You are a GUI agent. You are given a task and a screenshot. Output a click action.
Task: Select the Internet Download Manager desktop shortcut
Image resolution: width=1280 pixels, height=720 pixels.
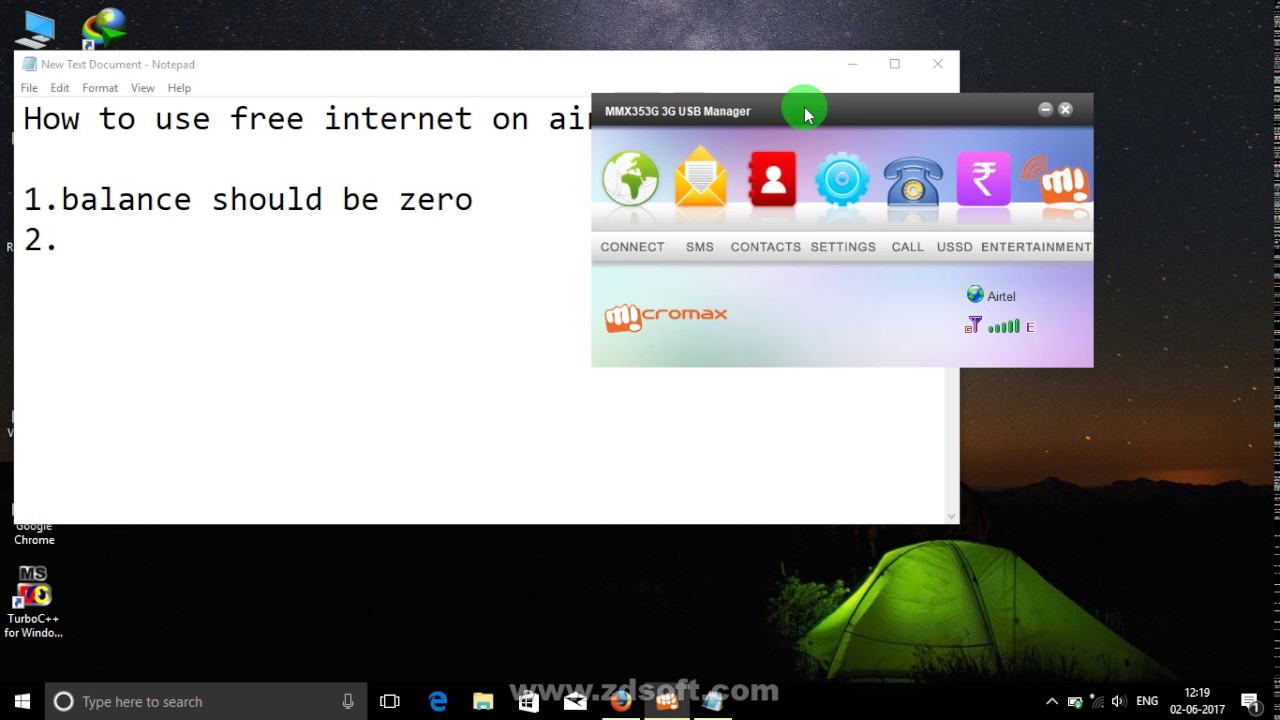[x=104, y=29]
